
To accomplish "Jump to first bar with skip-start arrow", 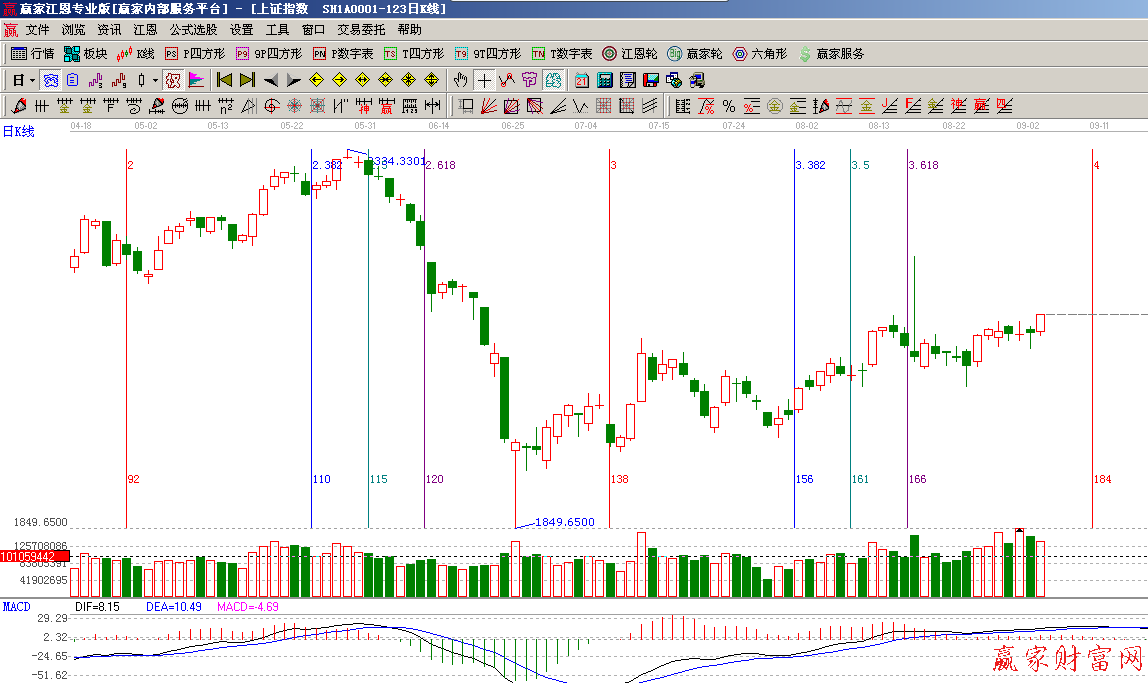I will (x=224, y=80).
